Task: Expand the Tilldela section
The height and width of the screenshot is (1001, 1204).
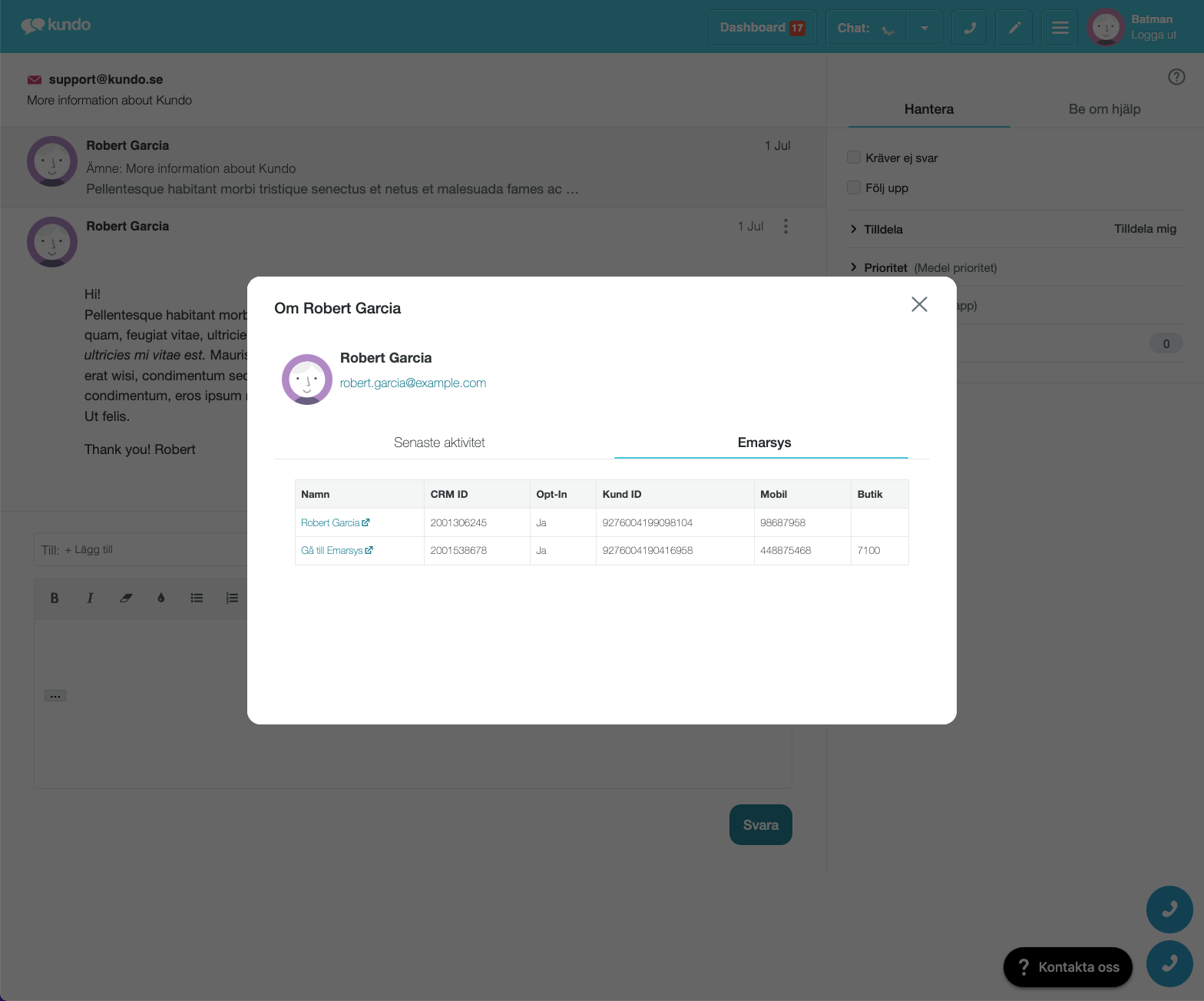Action: [x=877, y=229]
